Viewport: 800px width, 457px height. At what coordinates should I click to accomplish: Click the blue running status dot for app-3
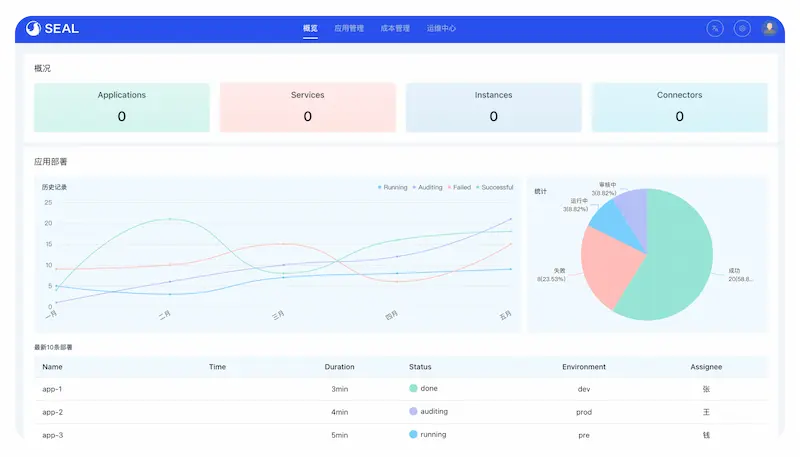point(413,434)
